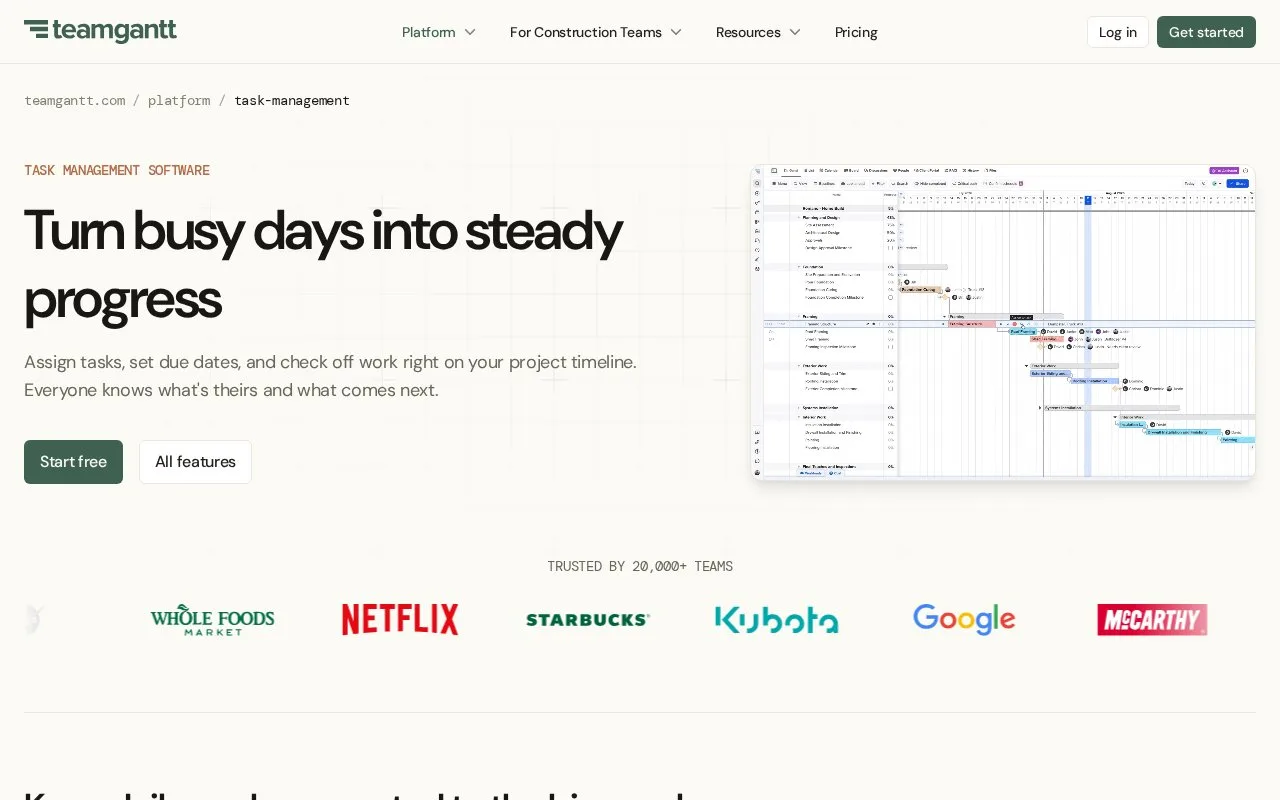
Task: Expand the Platform dropdown menu
Action: pos(439,32)
